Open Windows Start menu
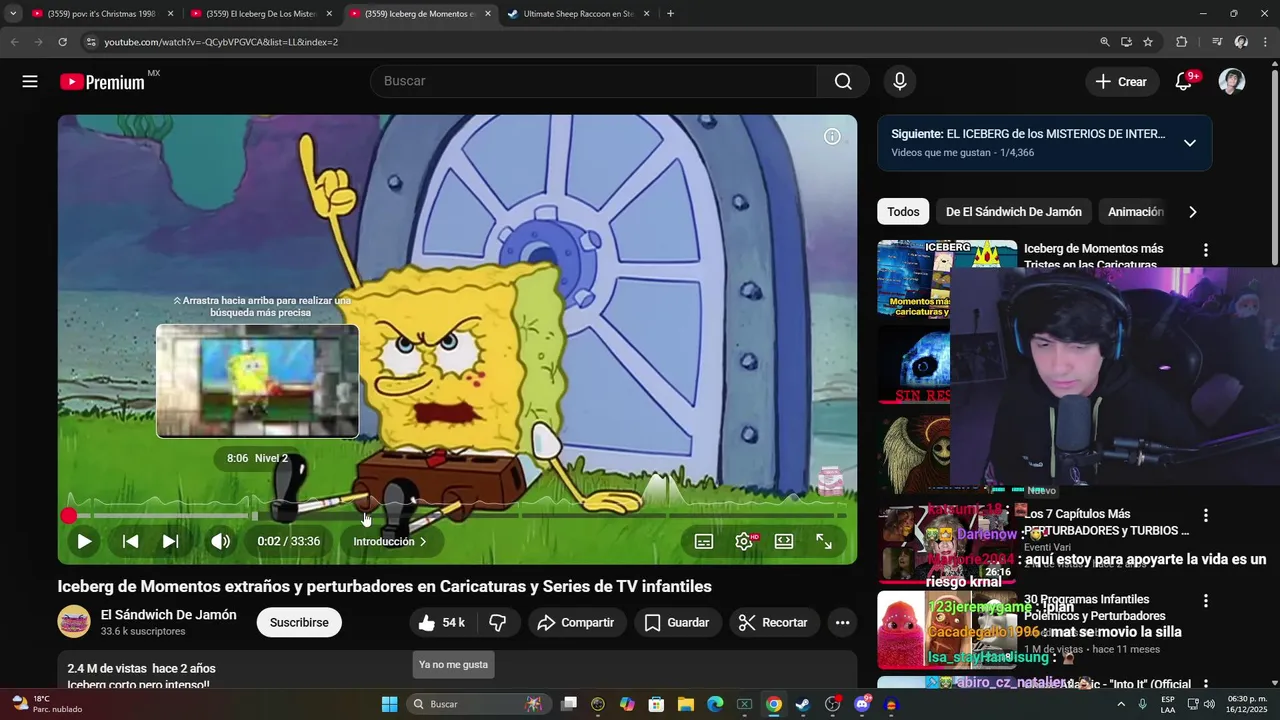Screen dimensions: 1280x720 tap(389, 704)
